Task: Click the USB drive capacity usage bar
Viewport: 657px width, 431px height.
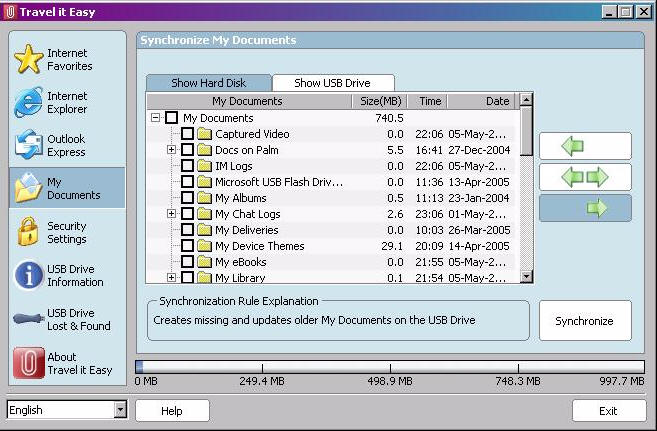Action: [390, 367]
